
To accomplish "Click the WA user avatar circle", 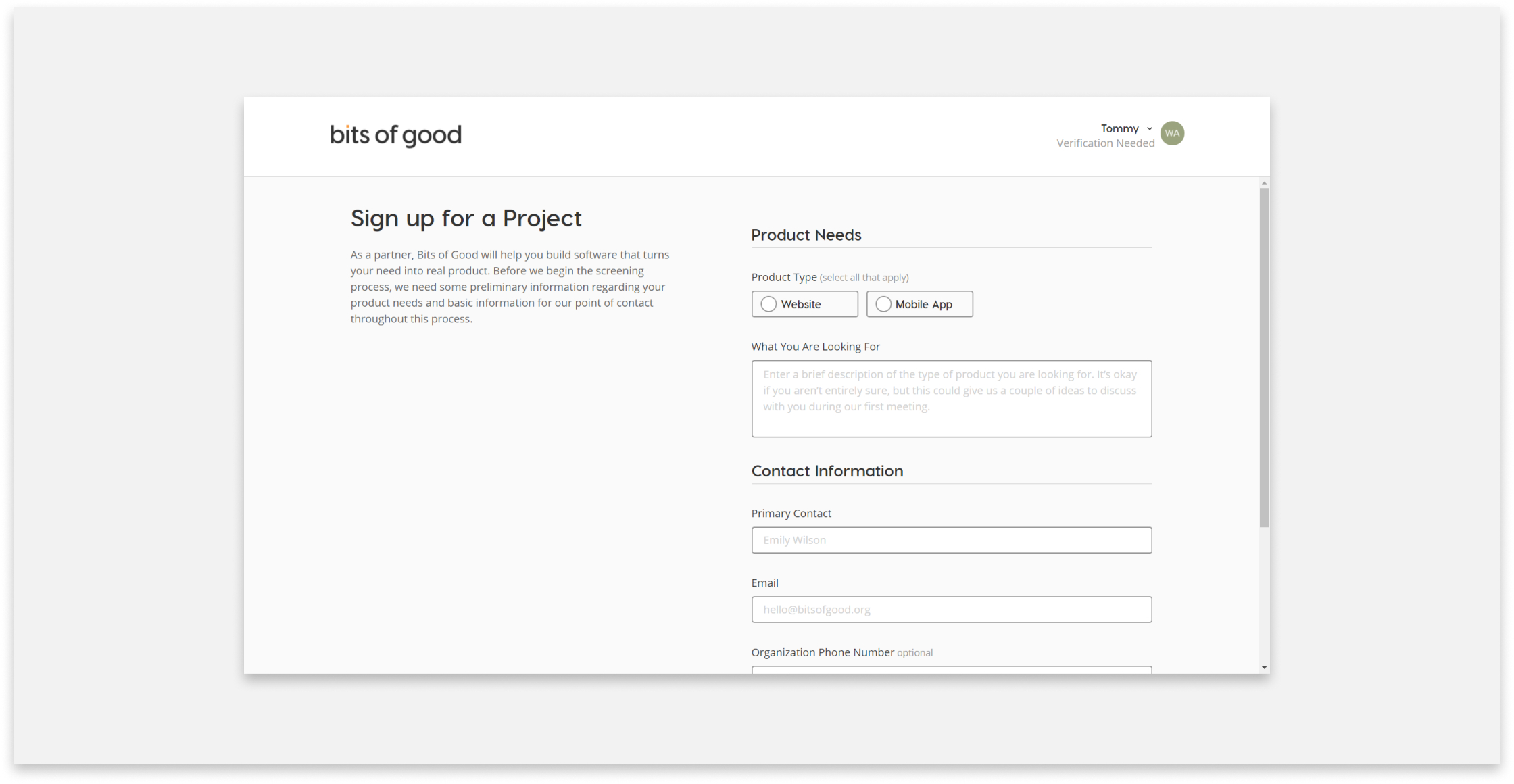I will click(1172, 133).
